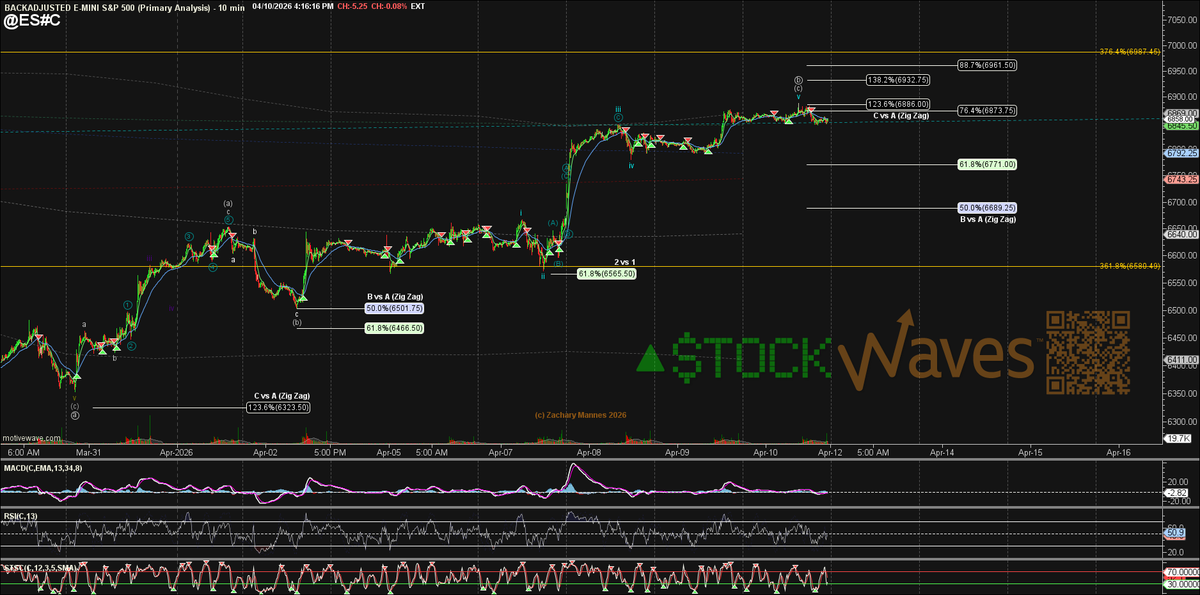Click the 61.8%(6466.50) label

coord(393,327)
